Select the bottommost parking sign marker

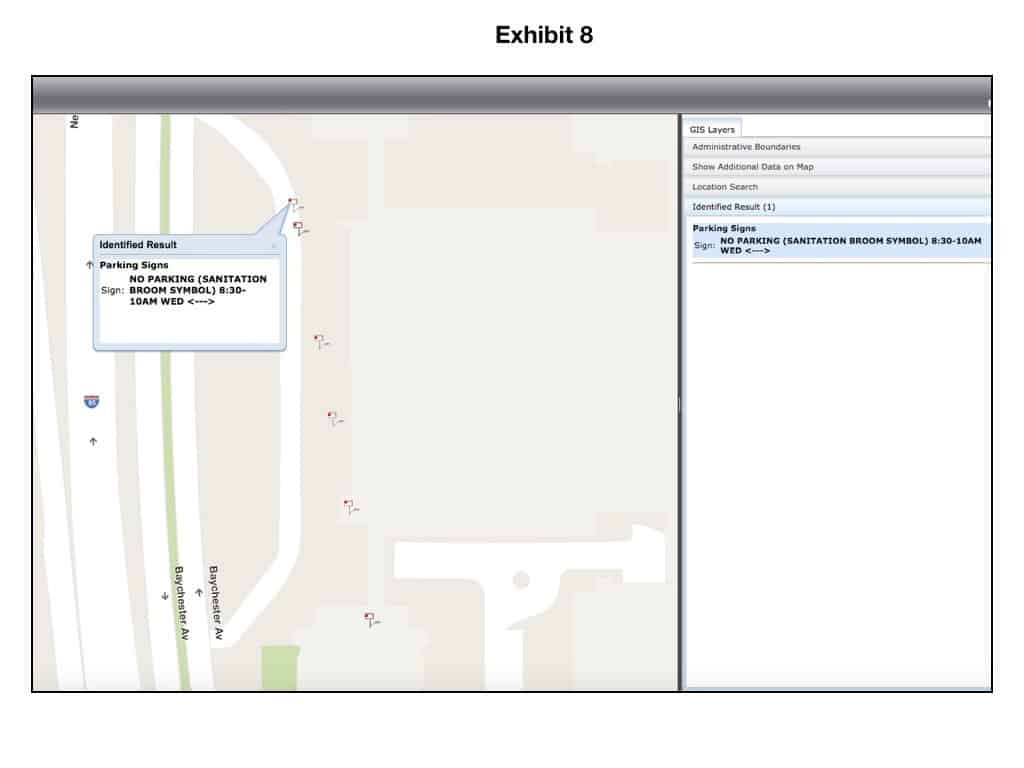point(370,619)
